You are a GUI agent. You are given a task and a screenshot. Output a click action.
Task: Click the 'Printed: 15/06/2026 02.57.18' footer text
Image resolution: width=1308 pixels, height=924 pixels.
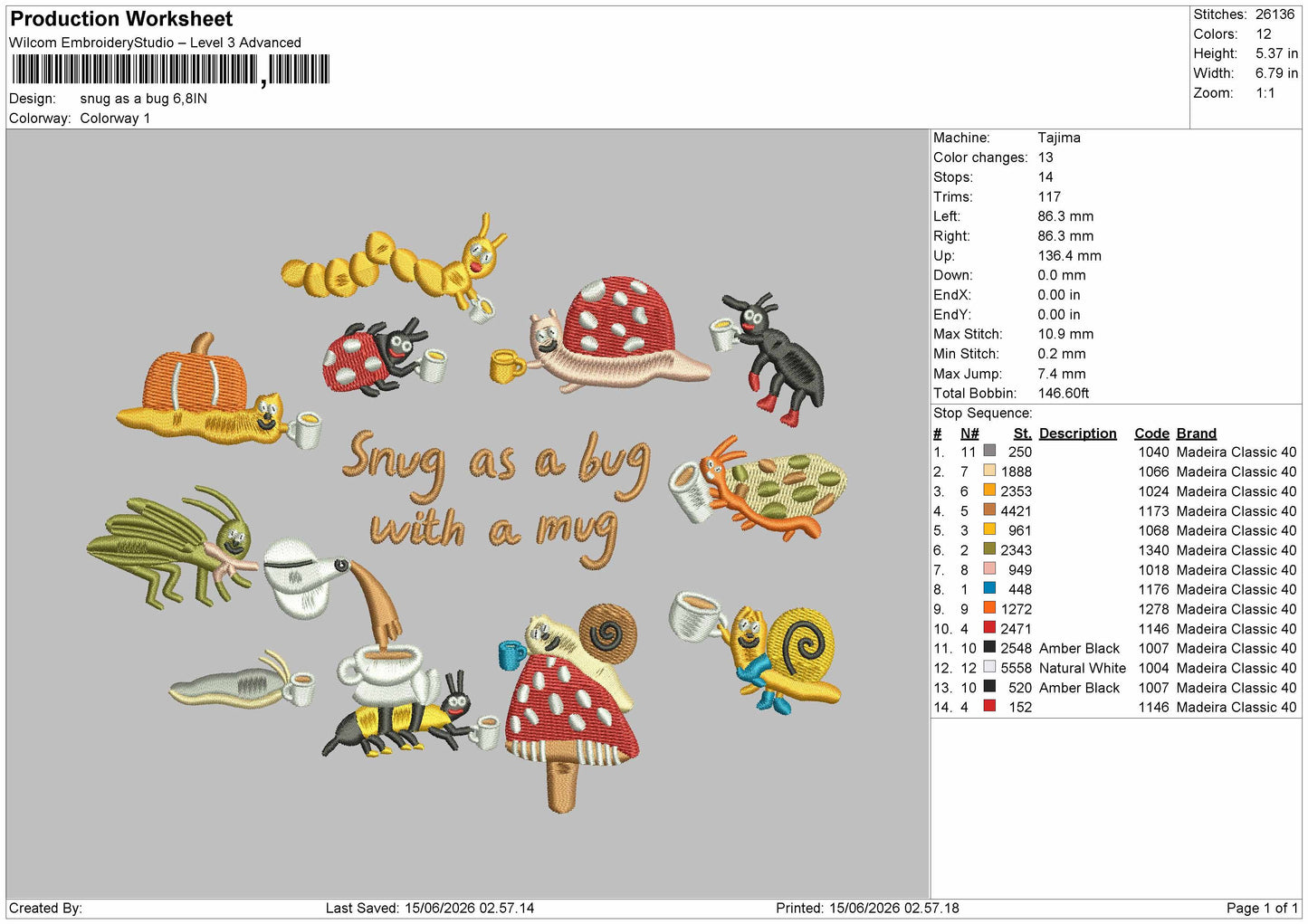click(x=867, y=908)
